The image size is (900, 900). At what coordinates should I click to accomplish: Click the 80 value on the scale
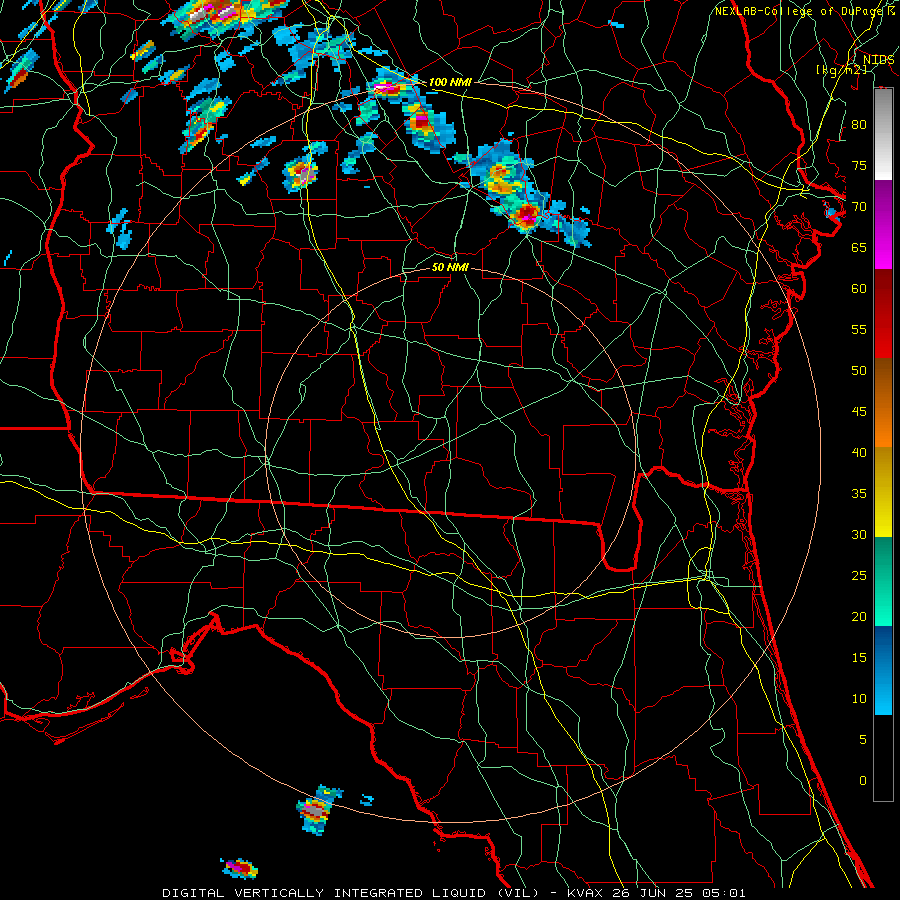859,125
